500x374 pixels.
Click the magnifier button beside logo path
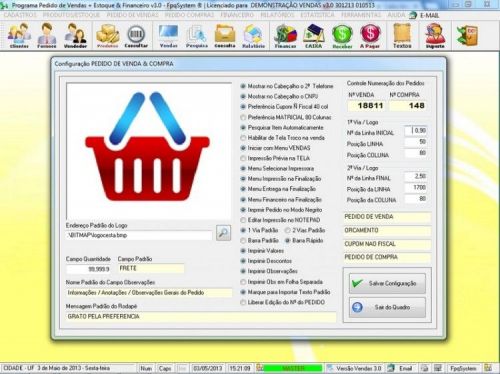[223, 233]
